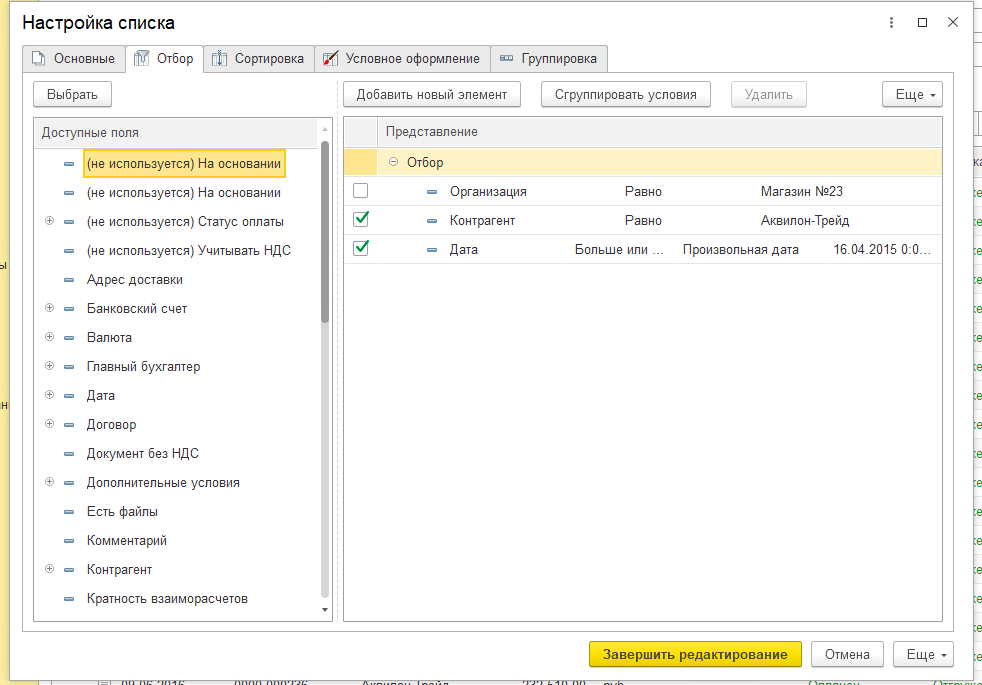The width and height of the screenshot is (982, 685).
Task: Open the three-dot menu in title bar
Action: (891, 23)
